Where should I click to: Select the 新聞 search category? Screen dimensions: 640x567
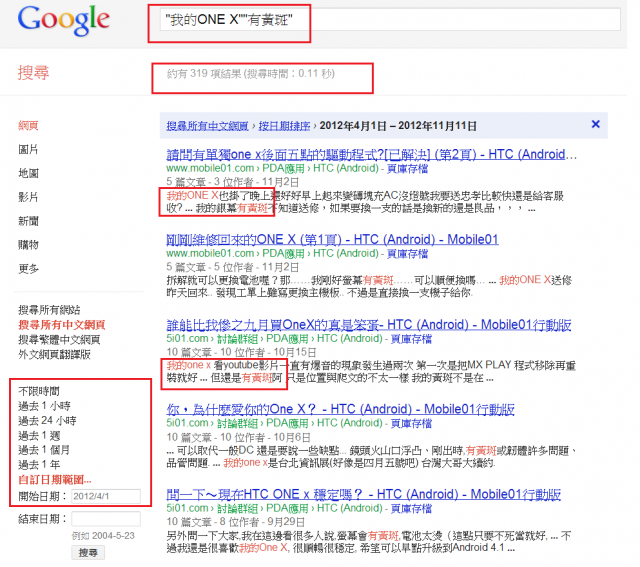tap(28, 221)
